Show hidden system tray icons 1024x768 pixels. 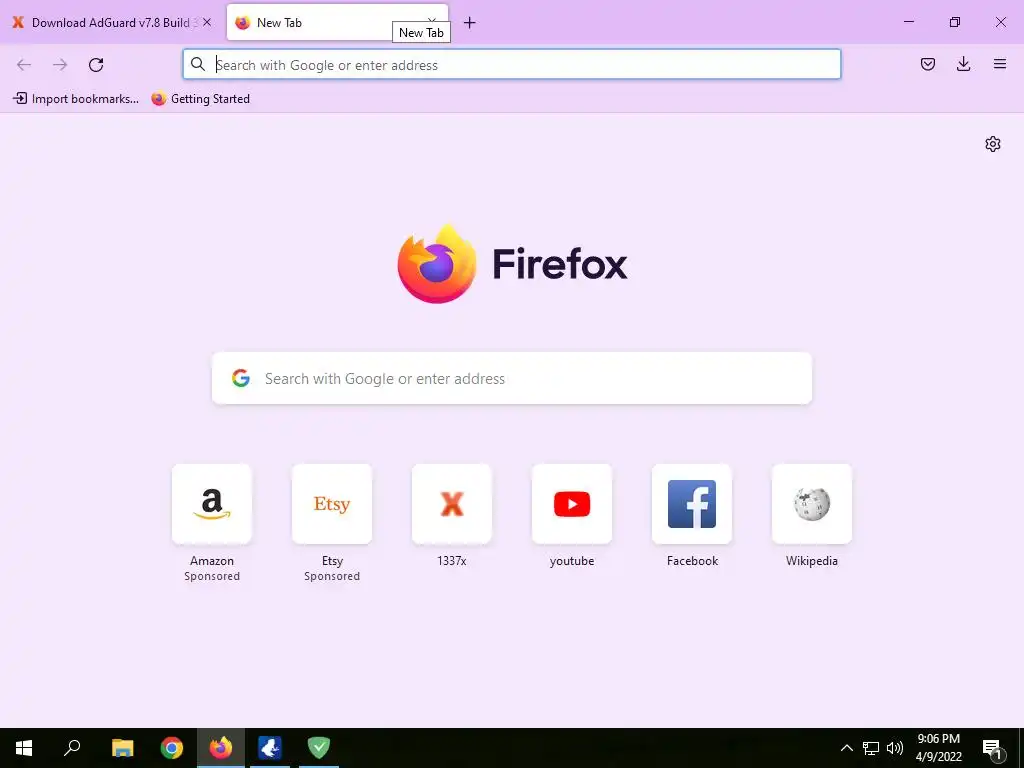(x=846, y=748)
